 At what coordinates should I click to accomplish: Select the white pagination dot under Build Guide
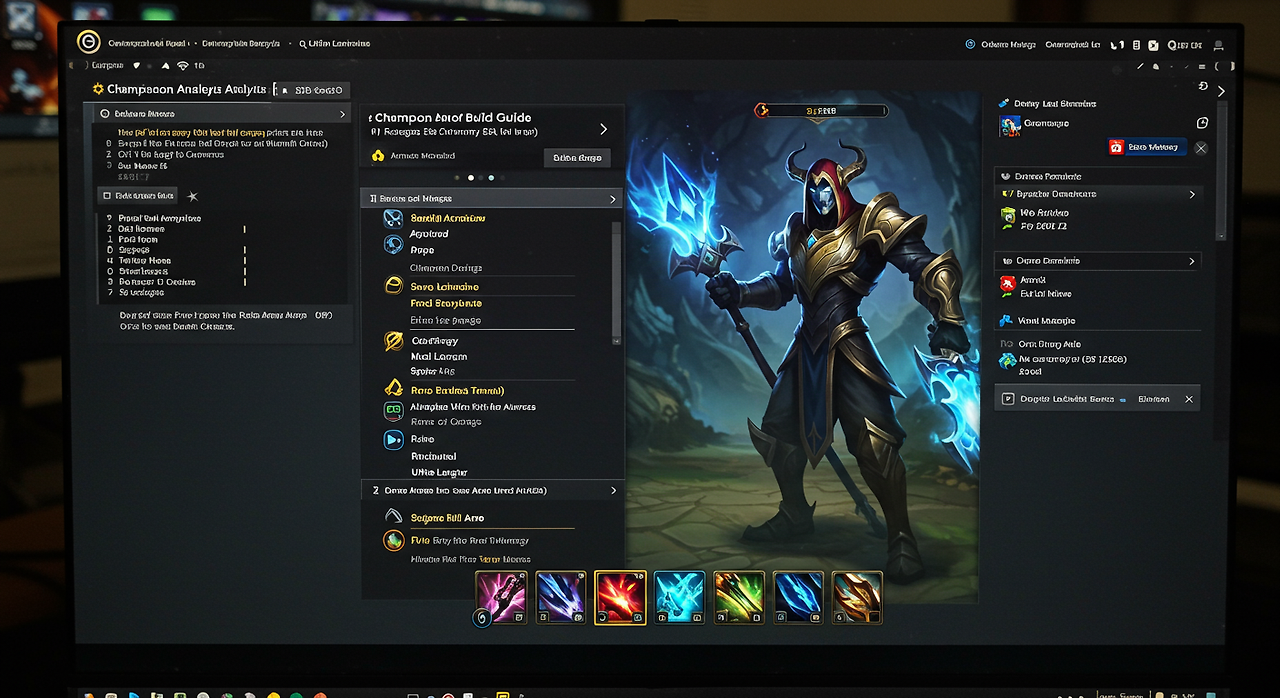pos(471,177)
